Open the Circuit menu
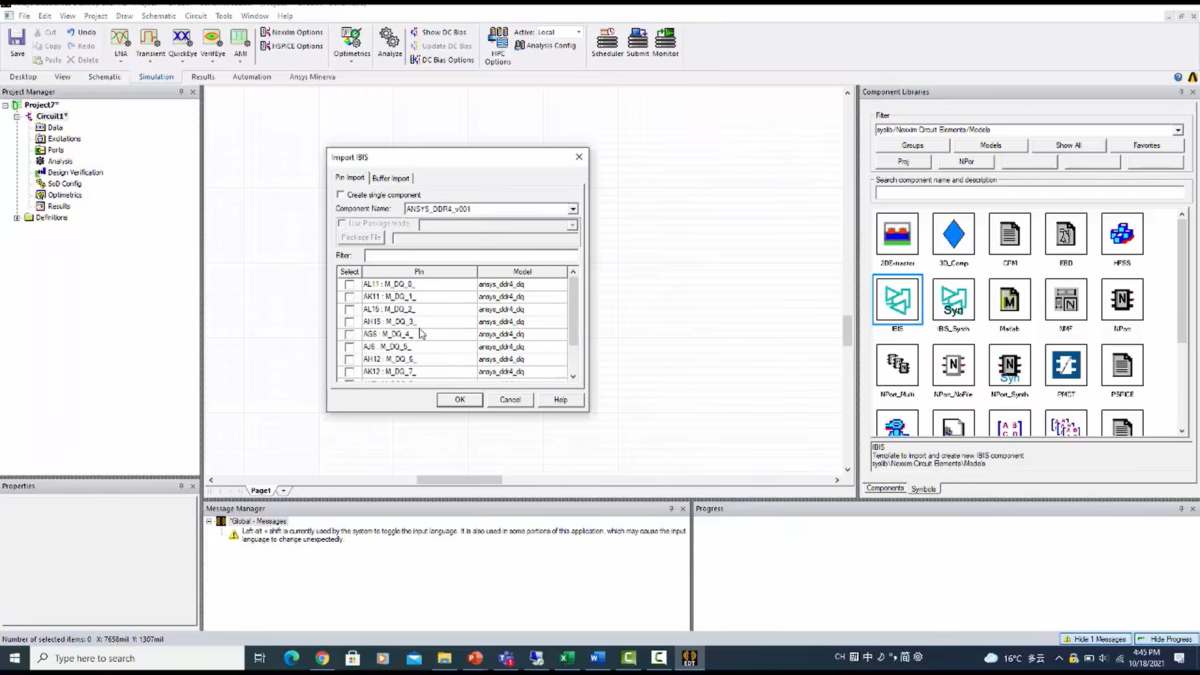Viewport: 1200px width, 675px height. click(196, 16)
